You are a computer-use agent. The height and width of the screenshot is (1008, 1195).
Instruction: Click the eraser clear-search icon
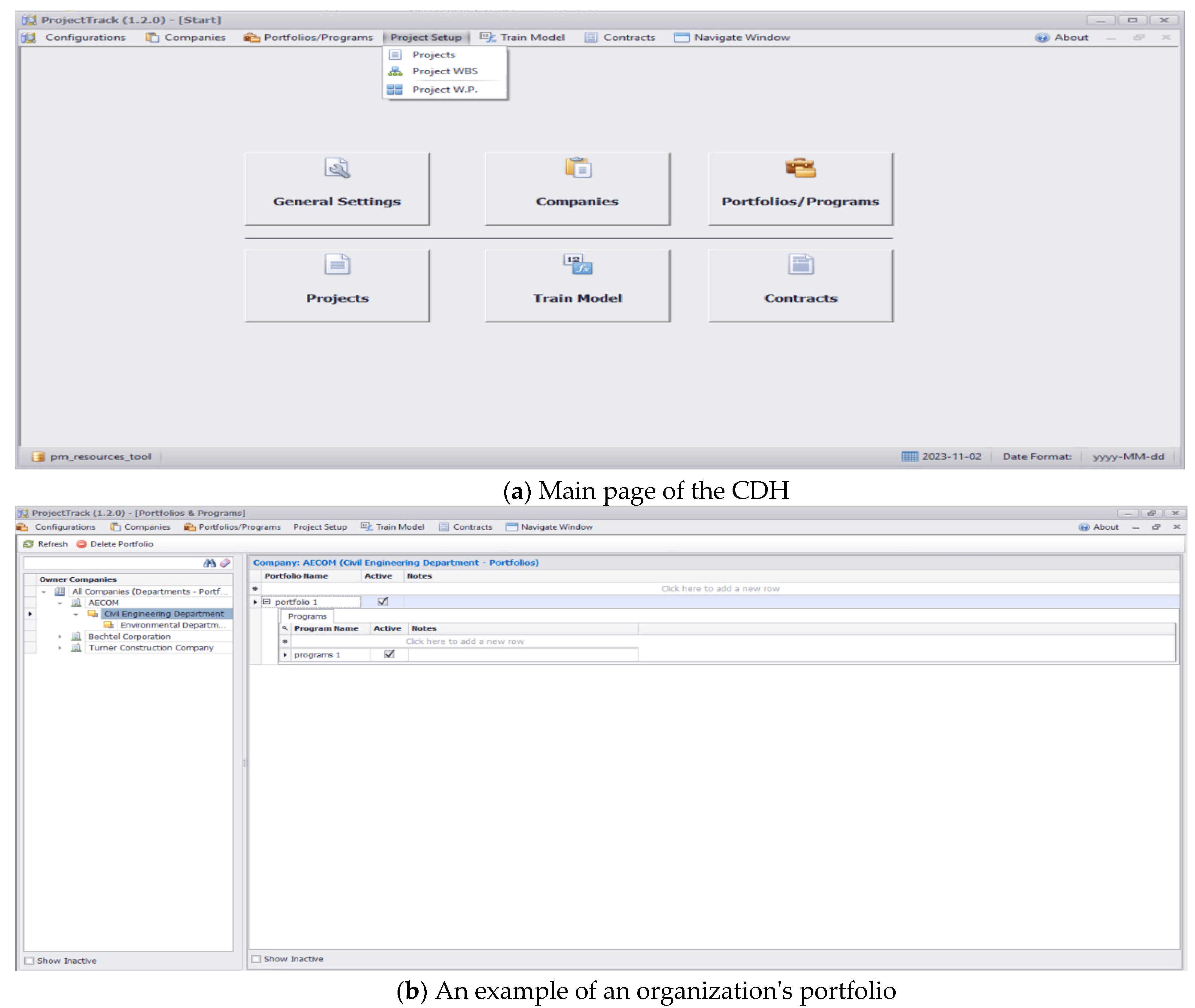[x=225, y=563]
